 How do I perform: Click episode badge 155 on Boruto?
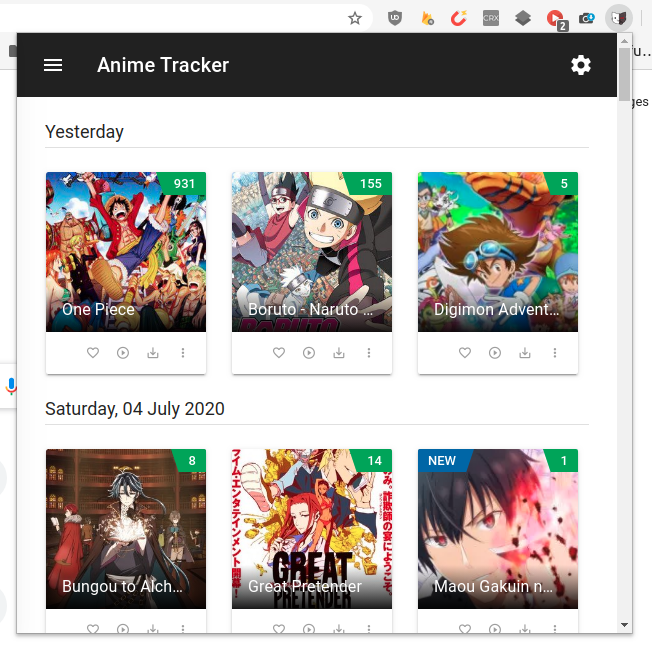[370, 183]
